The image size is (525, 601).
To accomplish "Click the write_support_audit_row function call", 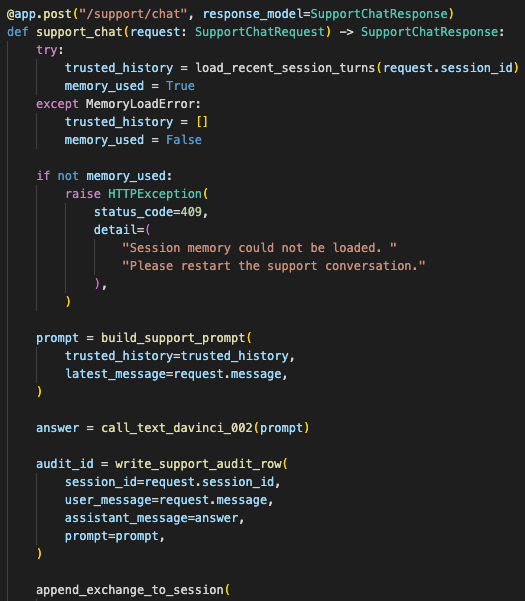I will click(x=198, y=464).
